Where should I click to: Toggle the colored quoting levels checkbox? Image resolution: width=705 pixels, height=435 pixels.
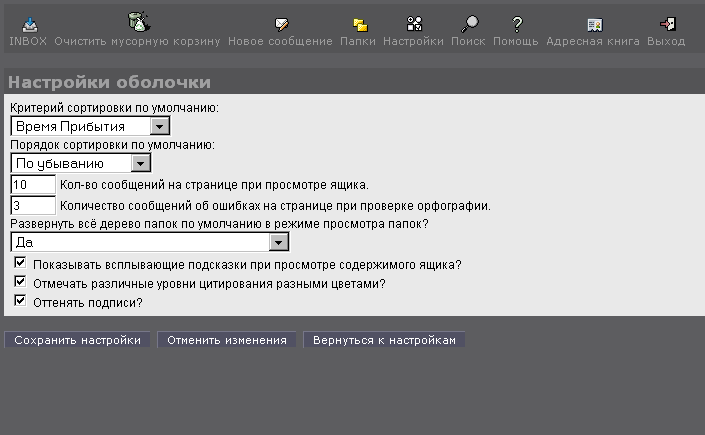point(20,282)
